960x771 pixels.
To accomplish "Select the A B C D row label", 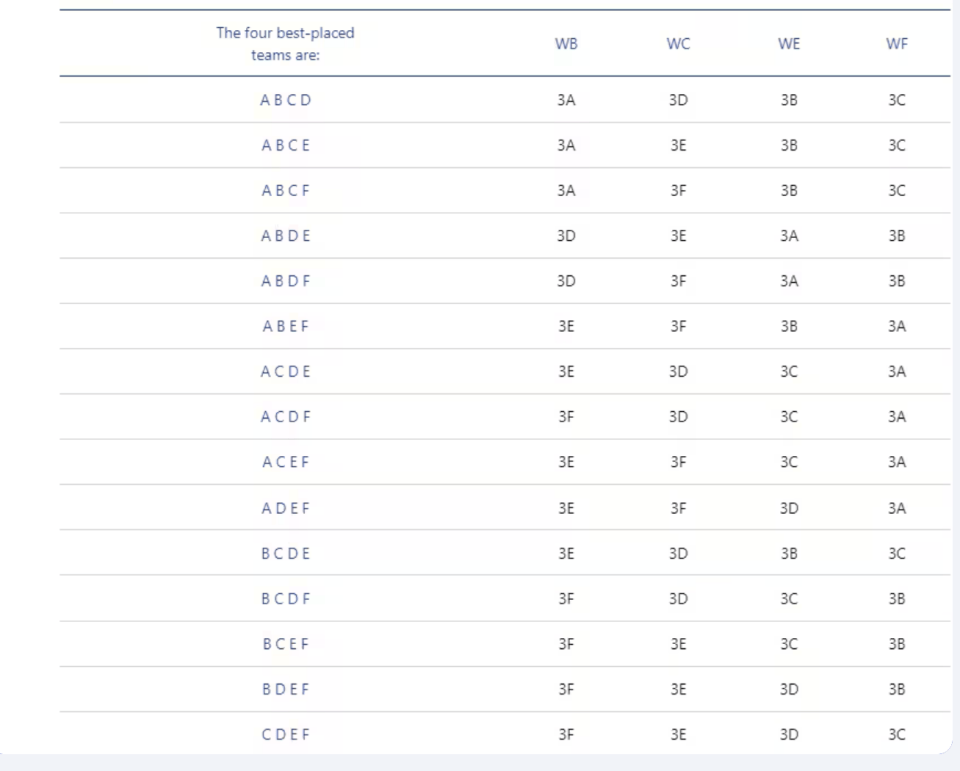I will (285, 100).
